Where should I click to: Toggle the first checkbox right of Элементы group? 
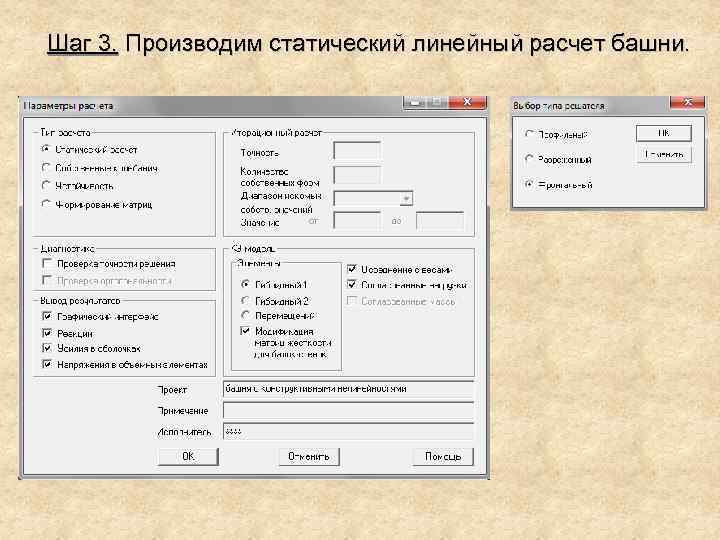352,269
